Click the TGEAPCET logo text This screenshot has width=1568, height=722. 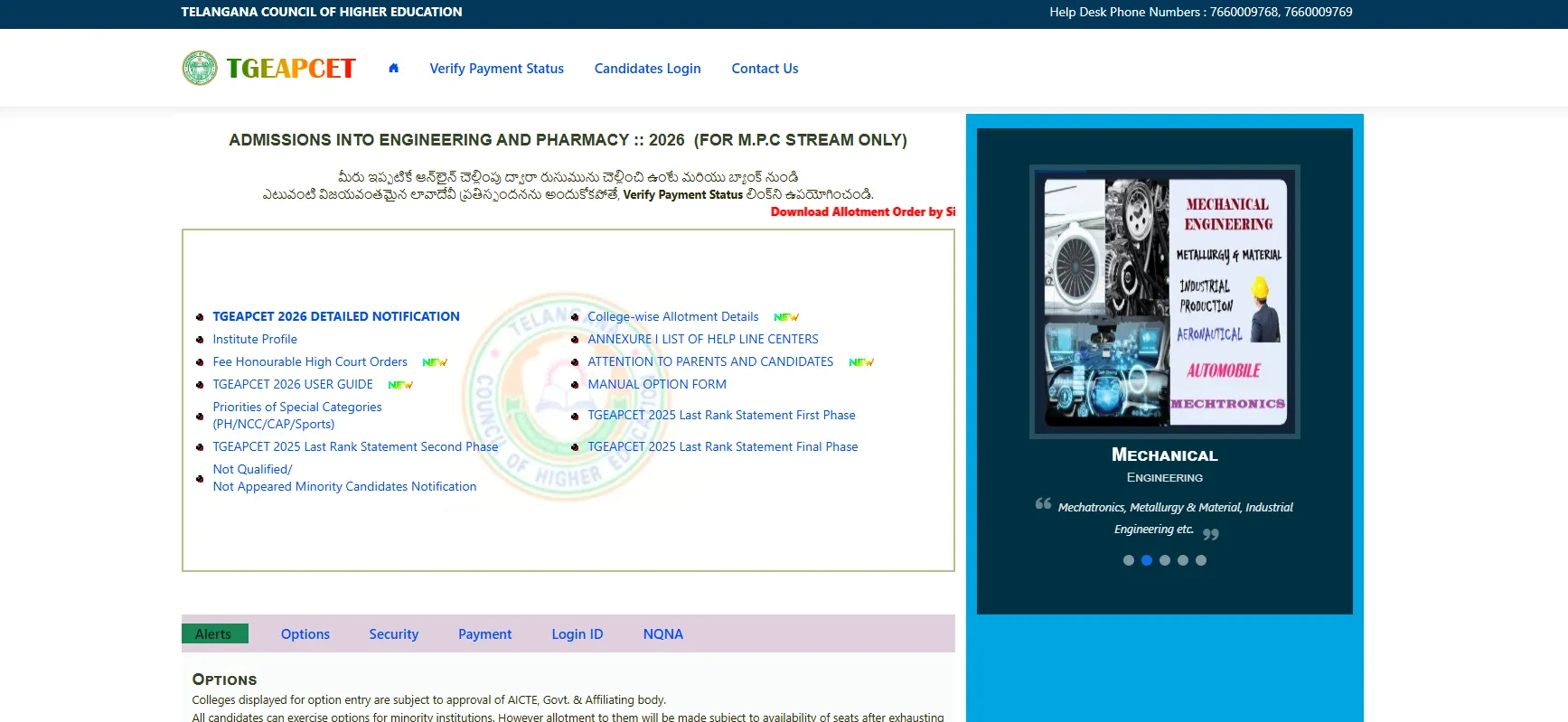(x=291, y=69)
